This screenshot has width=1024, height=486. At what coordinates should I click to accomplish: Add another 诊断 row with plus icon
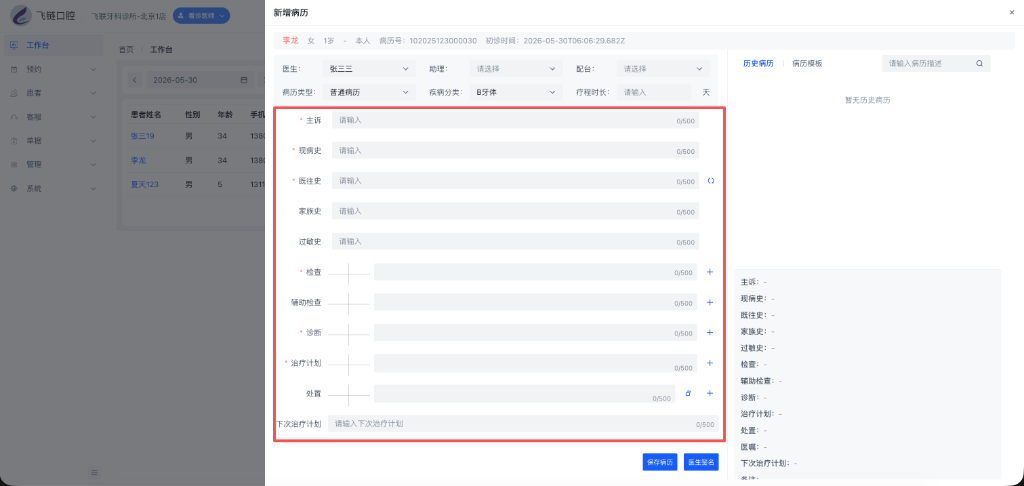pos(710,332)
